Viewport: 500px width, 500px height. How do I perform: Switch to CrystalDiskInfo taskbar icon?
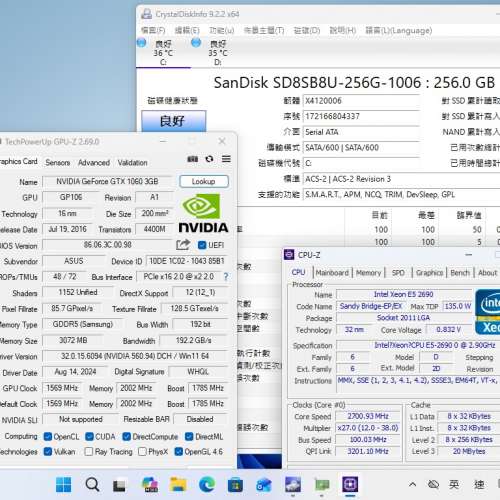293,485
